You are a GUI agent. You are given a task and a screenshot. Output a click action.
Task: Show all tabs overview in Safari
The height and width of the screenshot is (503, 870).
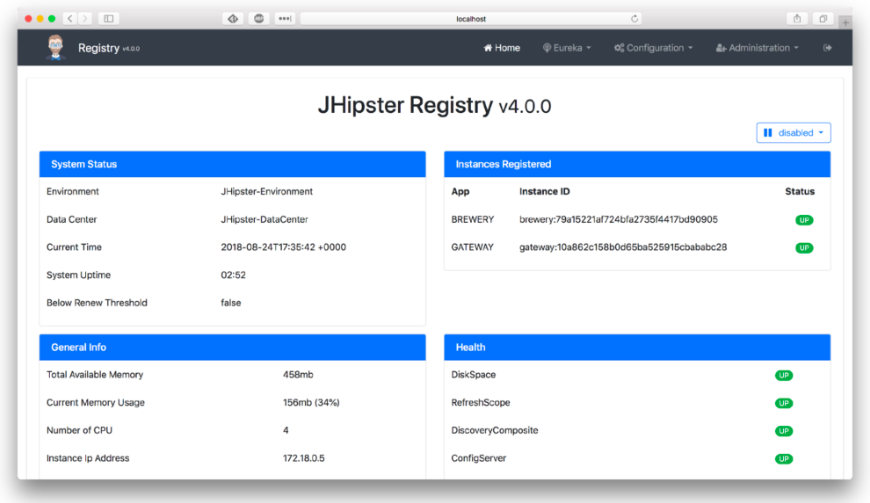pos(822,19)
